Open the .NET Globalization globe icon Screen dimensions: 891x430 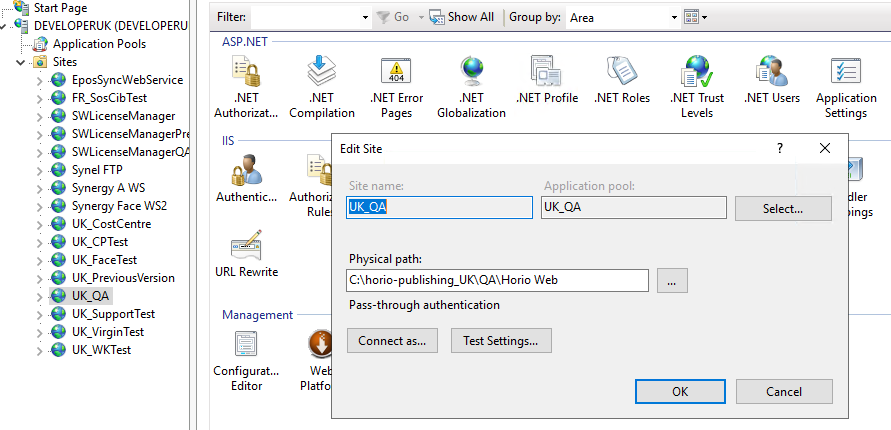471,72
